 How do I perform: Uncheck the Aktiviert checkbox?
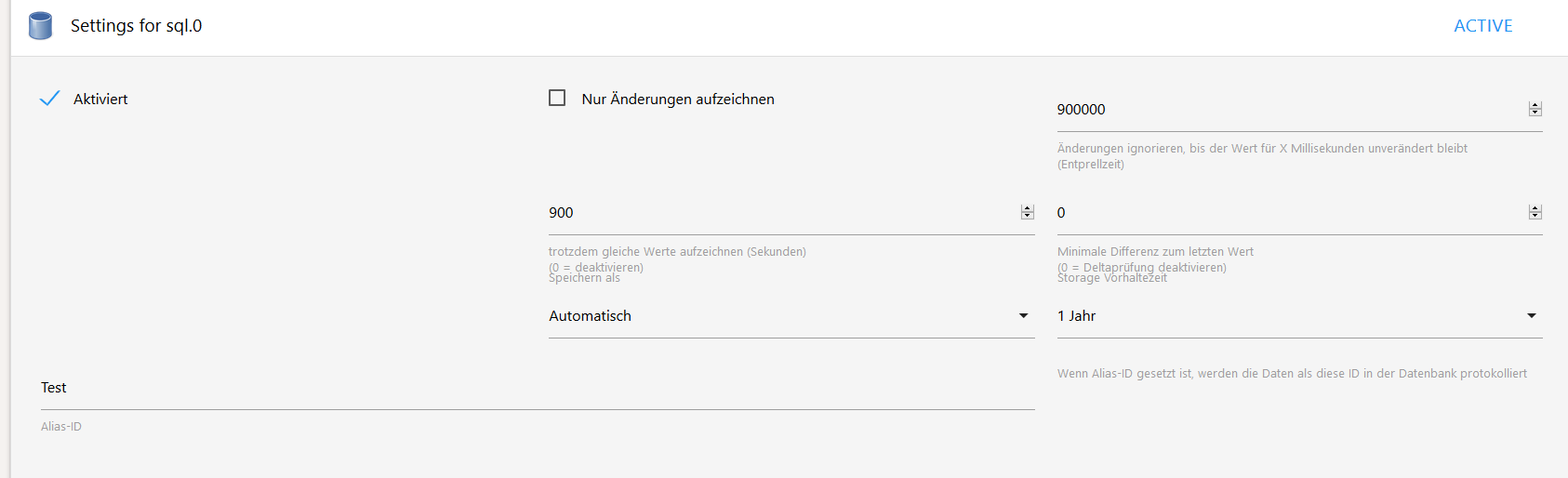tap(50, 99)
